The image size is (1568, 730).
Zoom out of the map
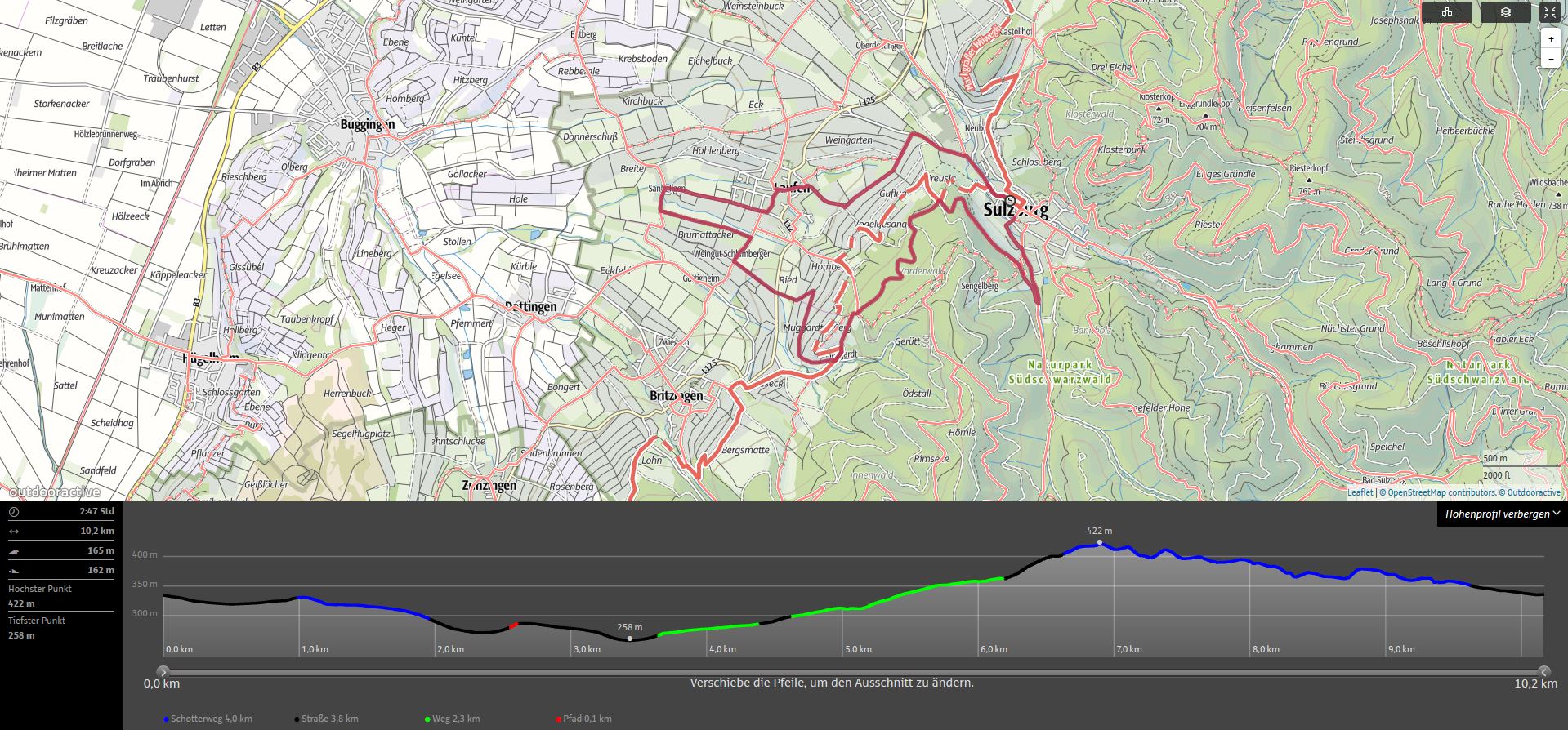coord(1550,59)
